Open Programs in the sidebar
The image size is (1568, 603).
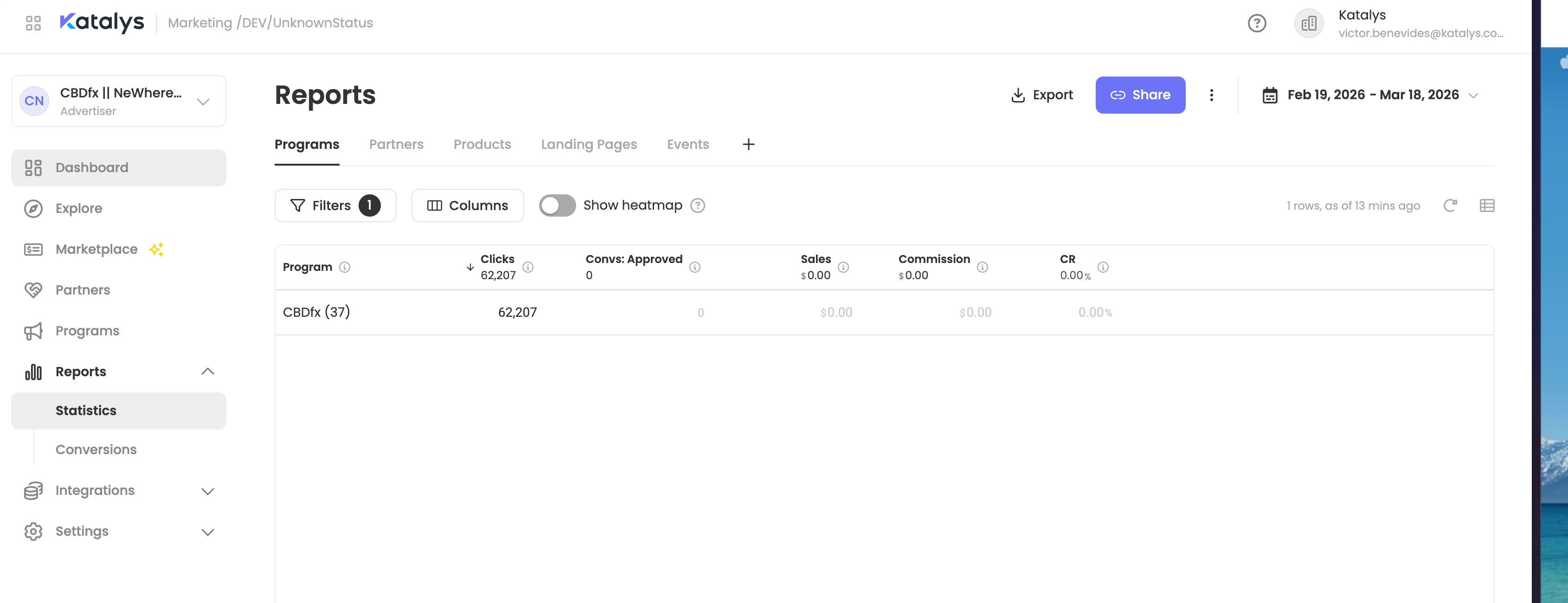(119, 331)
